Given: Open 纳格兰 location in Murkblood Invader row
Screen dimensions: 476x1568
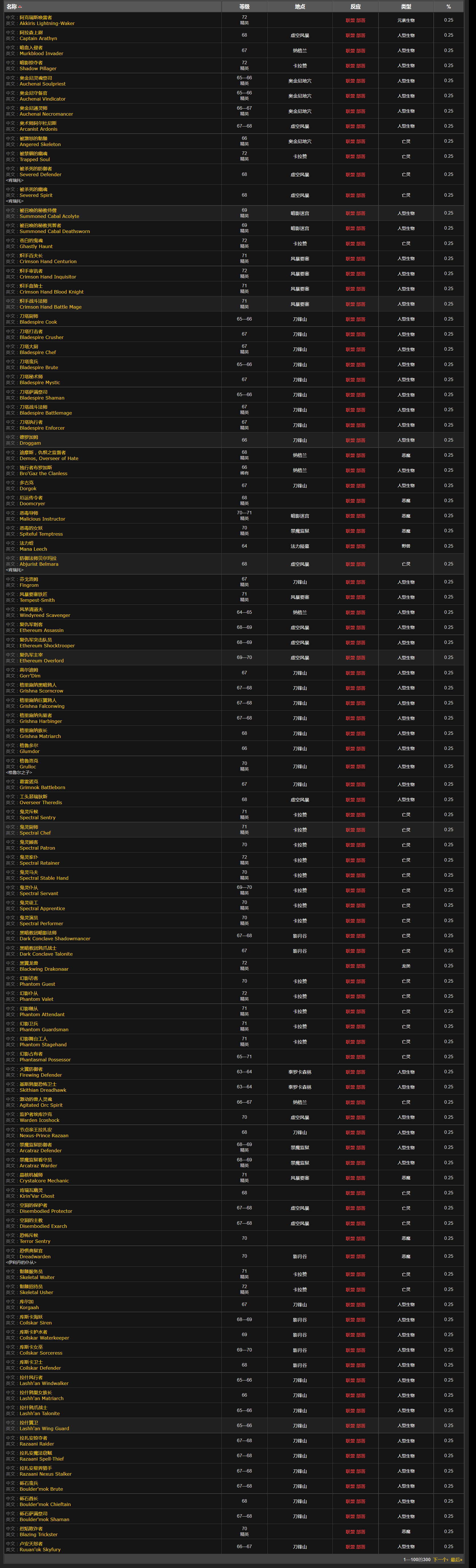Looking at the screenshot, I should tap(300, 51).
